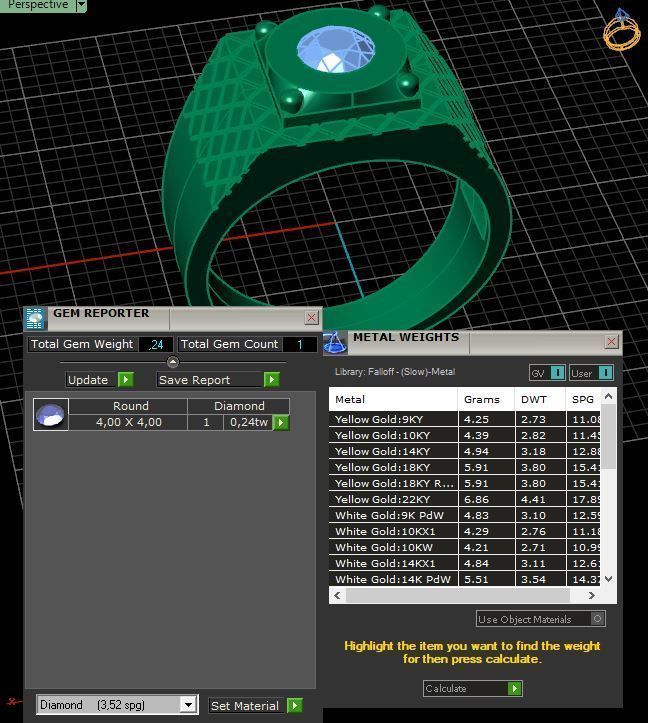
Task: Close the Gem Reporter panel
Action: click(311, 318)
